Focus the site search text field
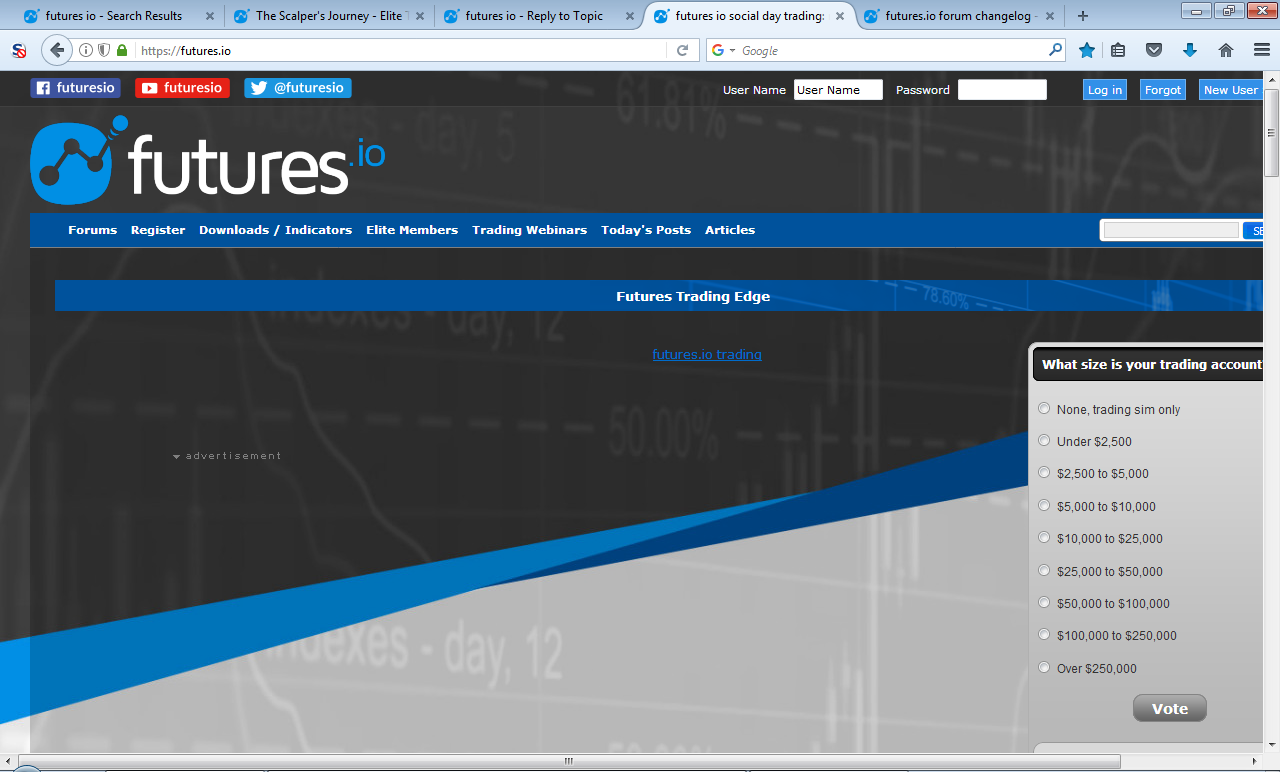This screenshot has width=1280, height=772. point(1171,230)
